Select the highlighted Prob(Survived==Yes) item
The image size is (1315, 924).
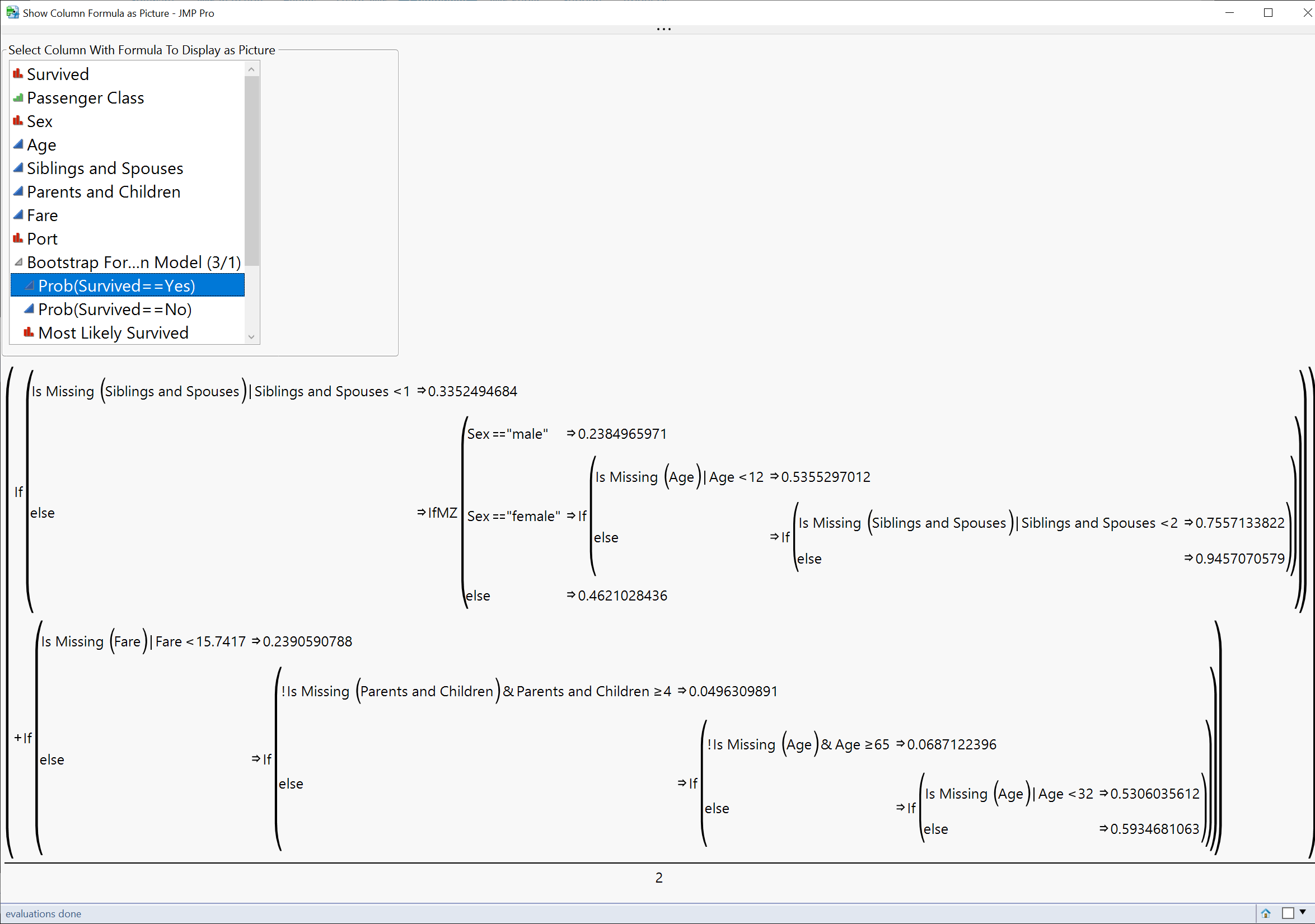[116, 285]
